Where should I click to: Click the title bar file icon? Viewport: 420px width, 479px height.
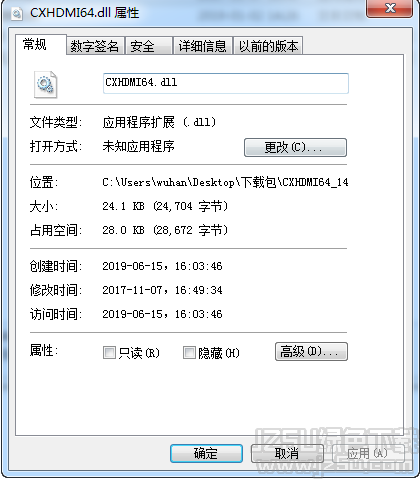point(17,14)
